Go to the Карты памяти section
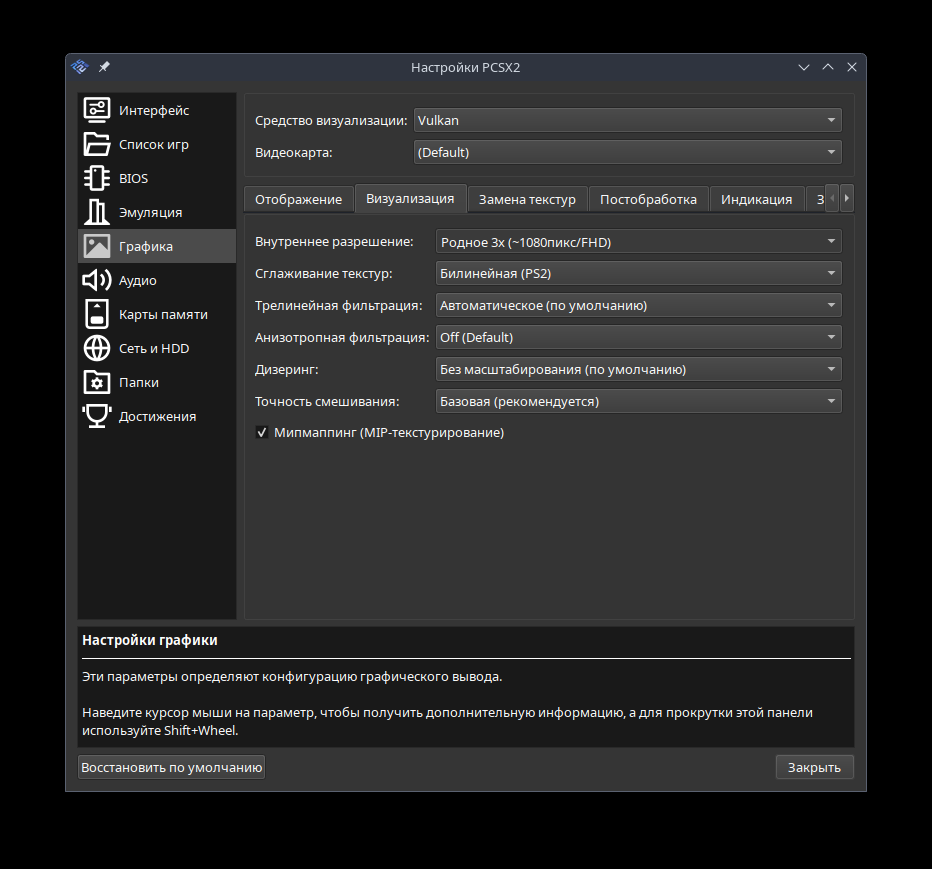 157,314
